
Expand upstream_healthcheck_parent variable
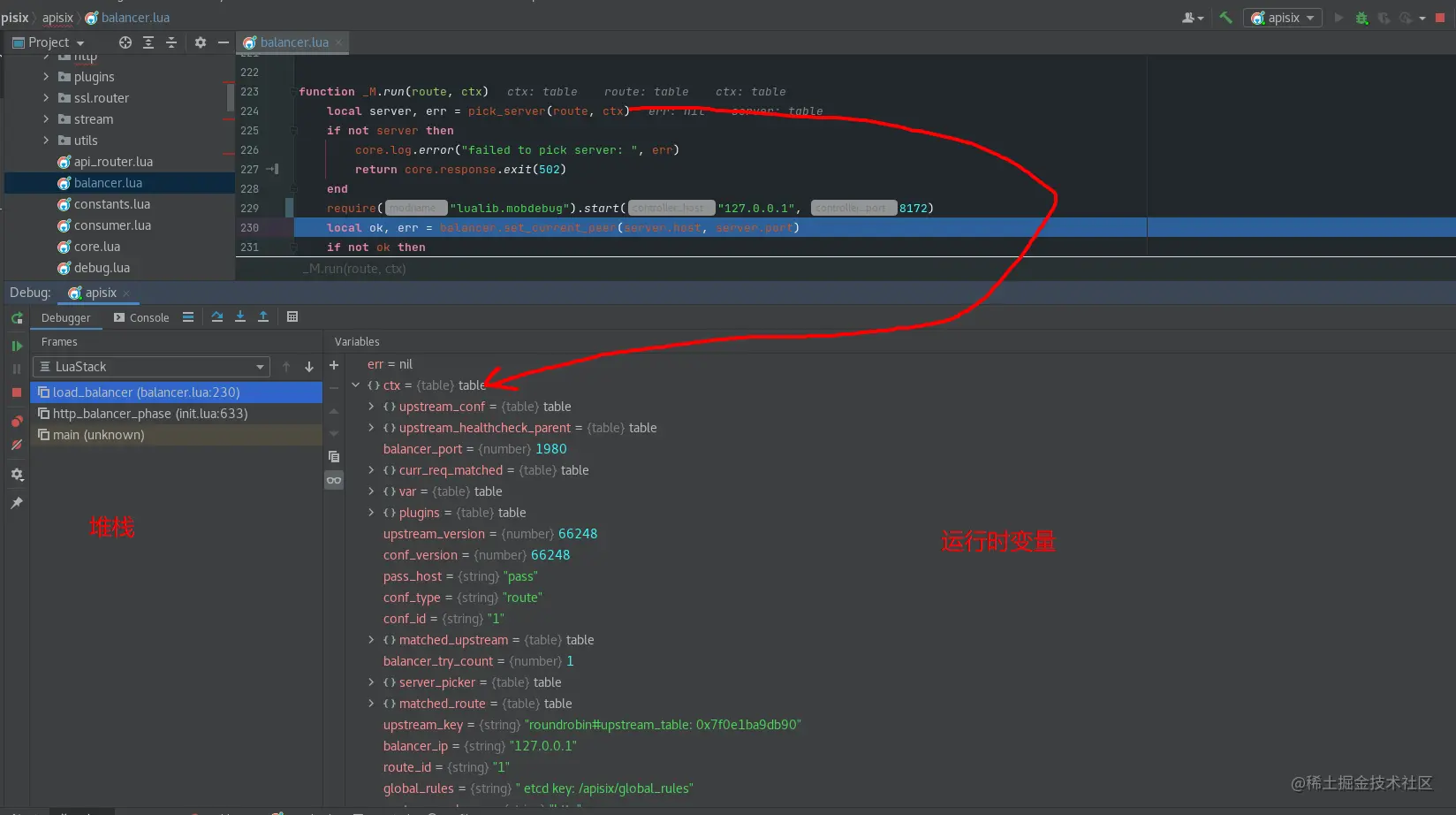pyautogui.click(x=371, y=428)
